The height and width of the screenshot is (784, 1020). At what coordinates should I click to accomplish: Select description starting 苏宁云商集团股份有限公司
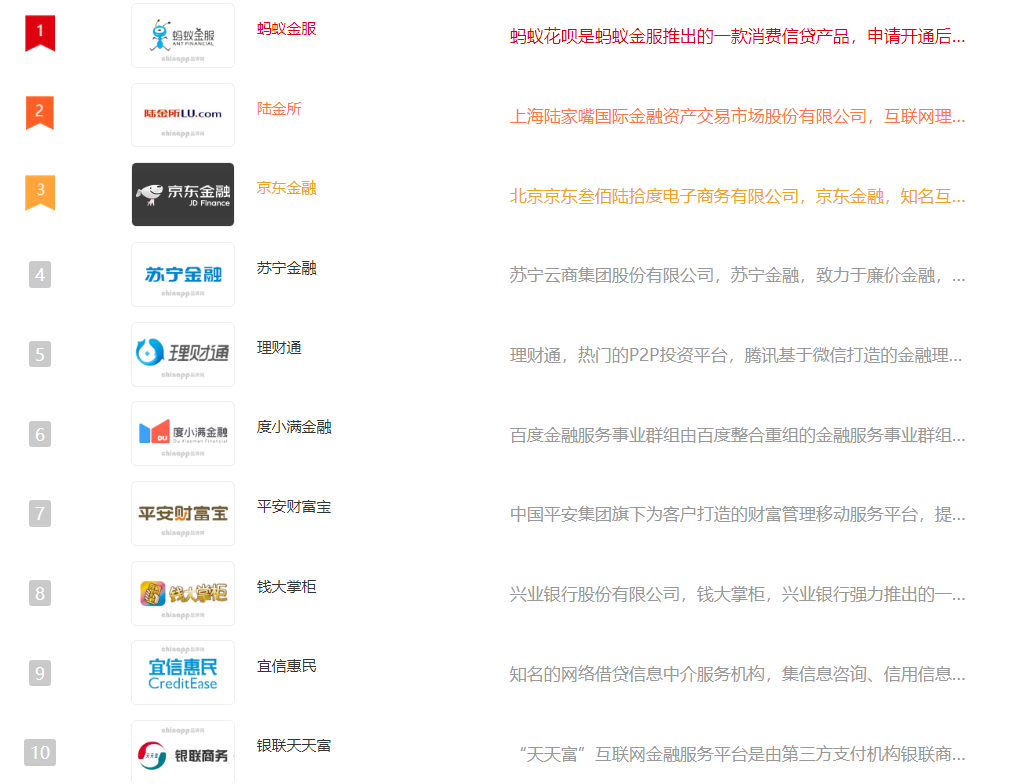737,276
